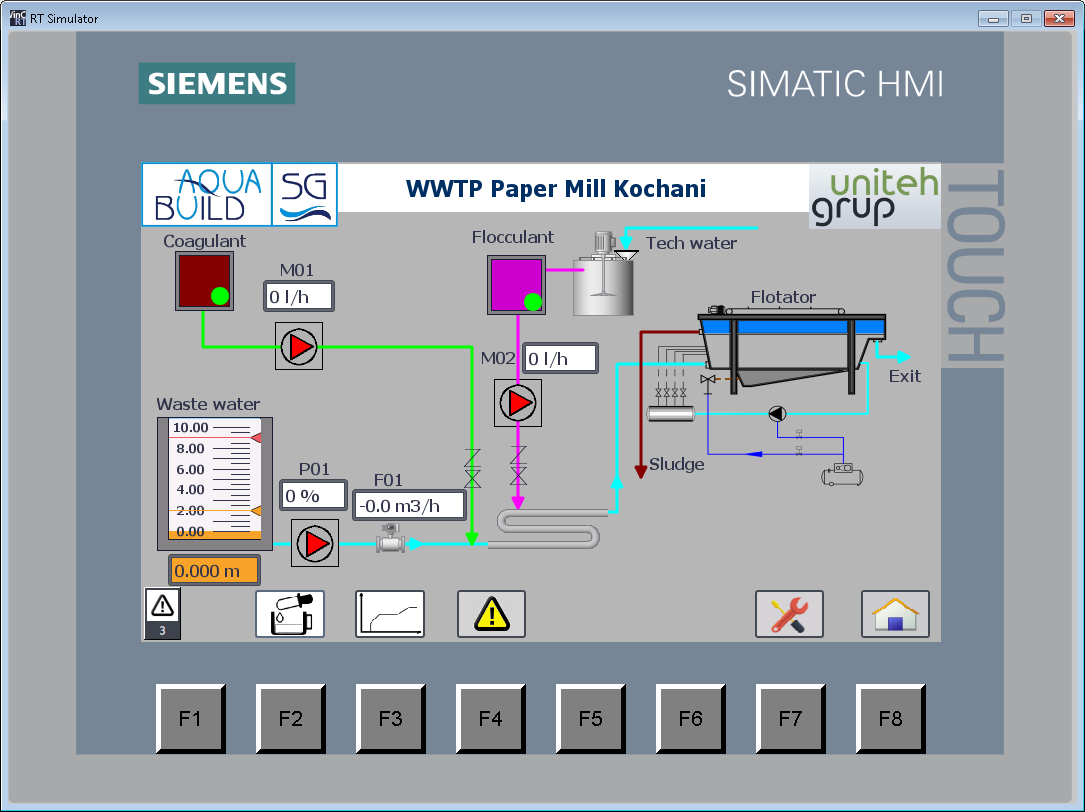
Task: Activate the F3 function key
Action: click(x=391, y=719)
